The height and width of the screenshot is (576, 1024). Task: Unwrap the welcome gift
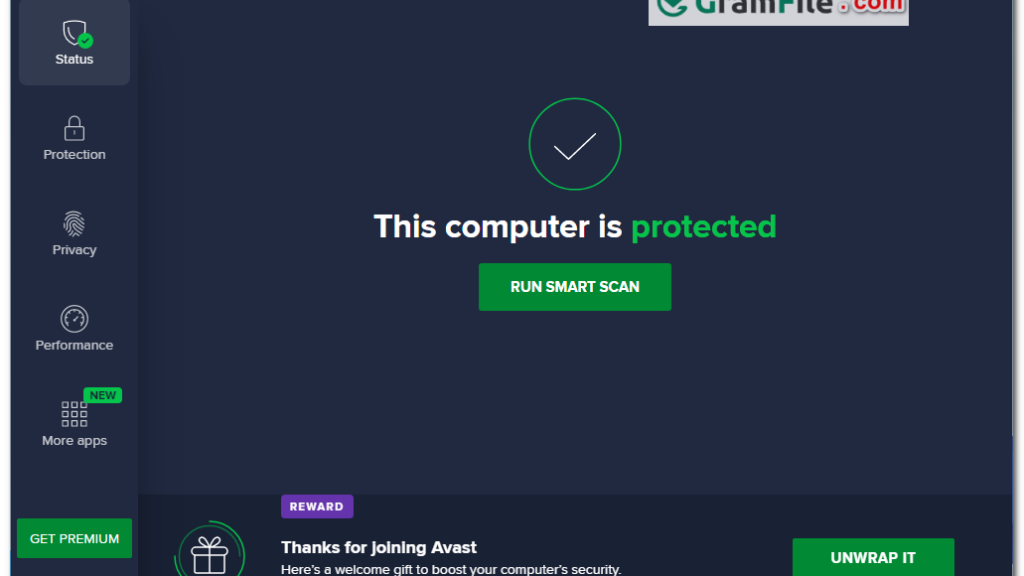click(x=873, y=557)
